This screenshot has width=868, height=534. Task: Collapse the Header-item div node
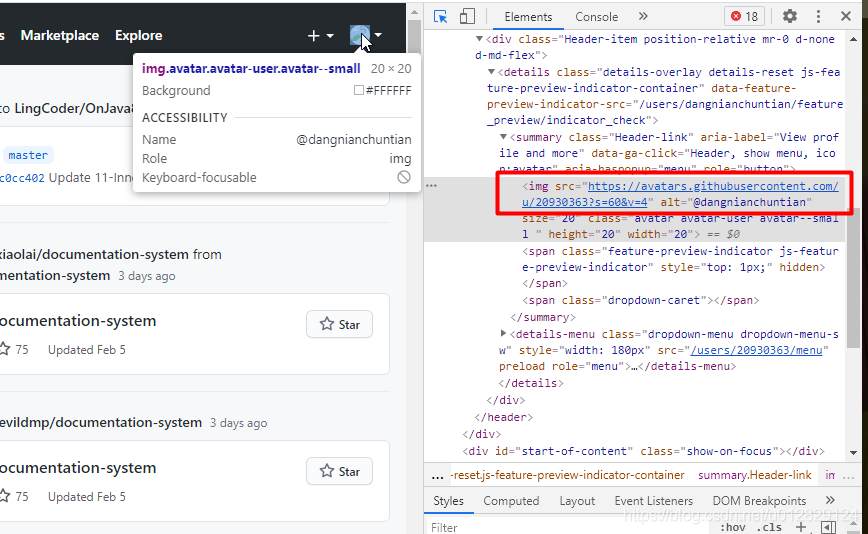tap(479, 39)
